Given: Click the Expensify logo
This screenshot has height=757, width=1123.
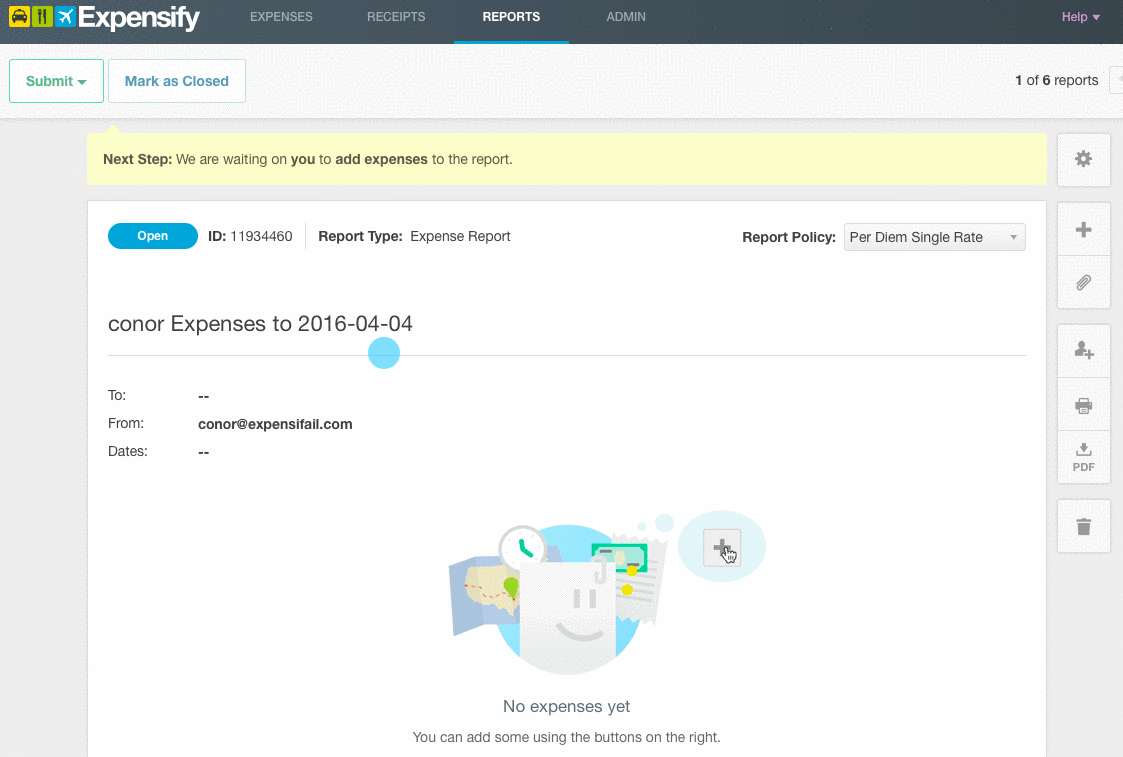Looking at the screenshot, I should [x=105, y=17].
